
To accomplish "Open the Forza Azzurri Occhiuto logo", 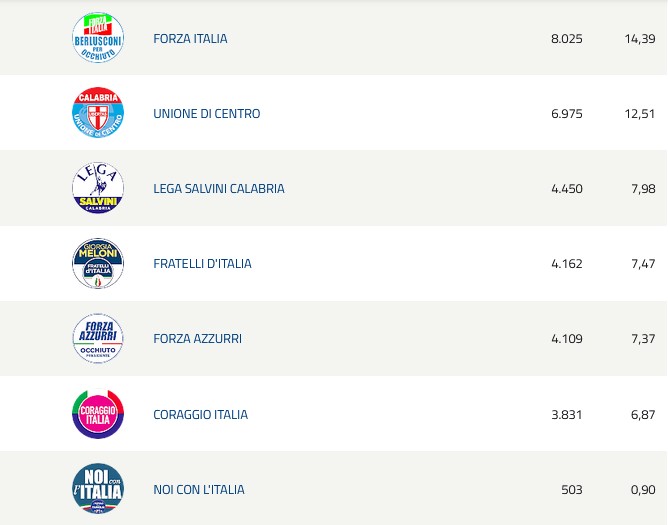I will click(x=98, y=339).
